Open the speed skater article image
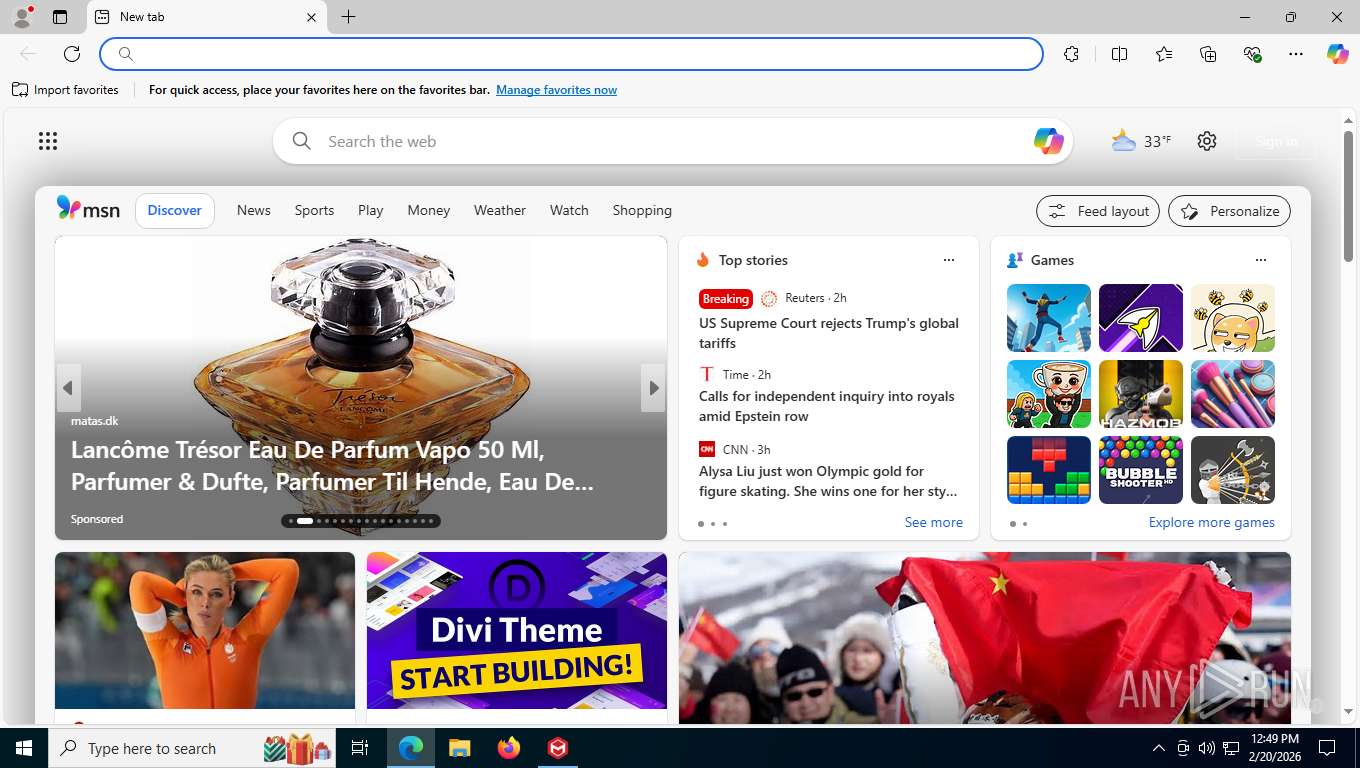1360x768 pixels. (x=205, y=631)
